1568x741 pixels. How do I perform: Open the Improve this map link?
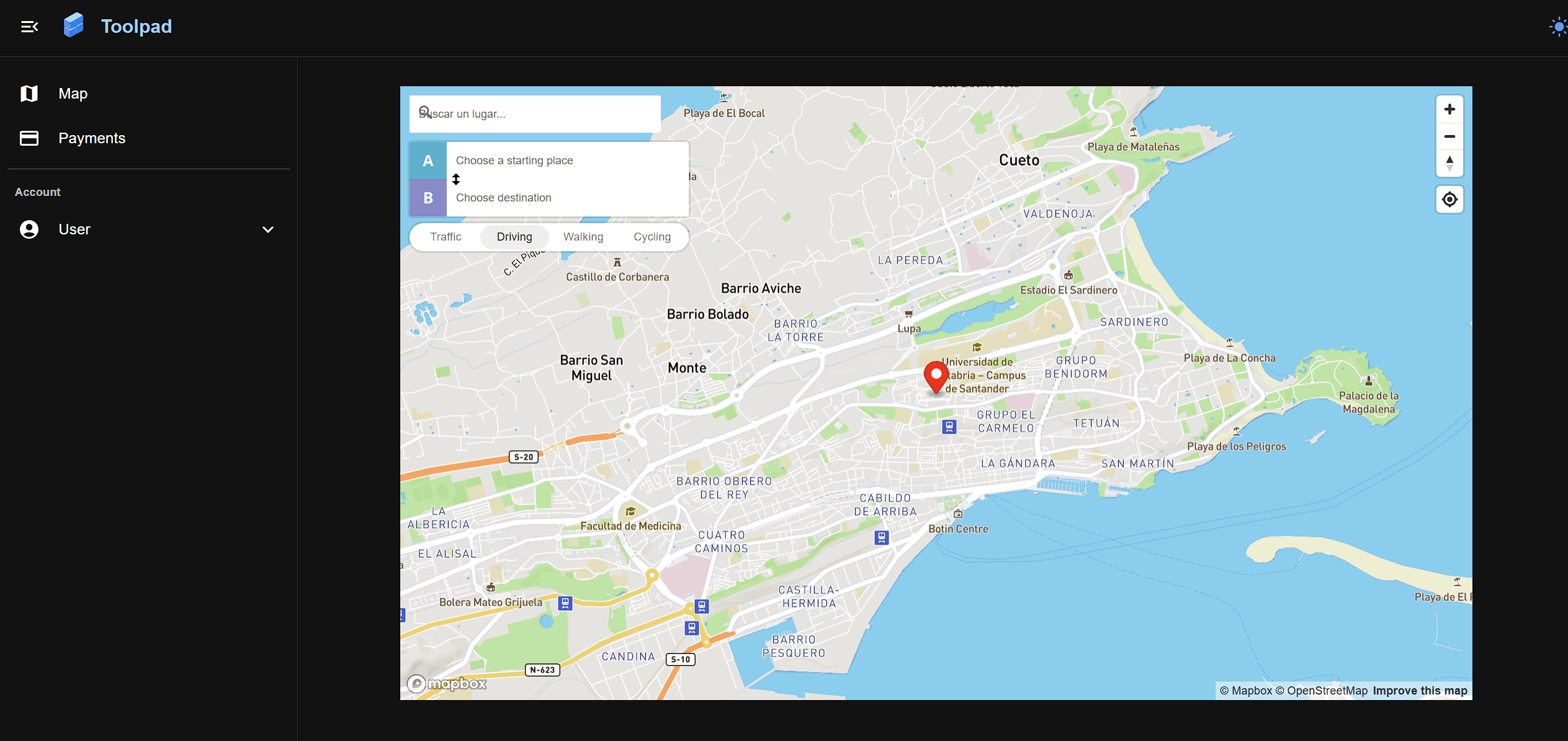click(1420, 691)
